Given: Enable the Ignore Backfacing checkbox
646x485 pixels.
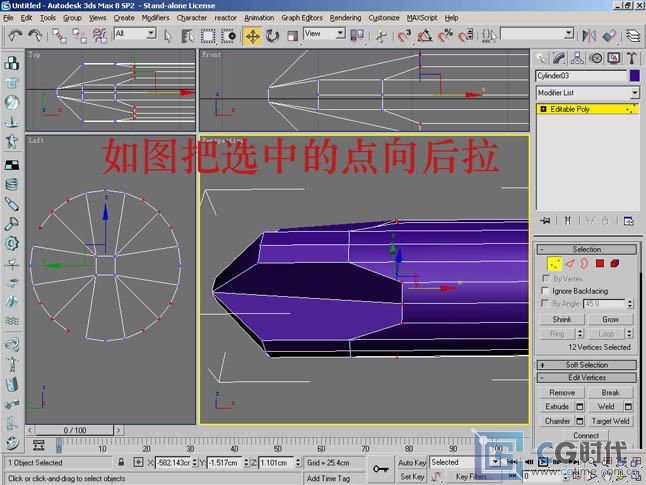Looking at the screenshot, I should (545, 291).
